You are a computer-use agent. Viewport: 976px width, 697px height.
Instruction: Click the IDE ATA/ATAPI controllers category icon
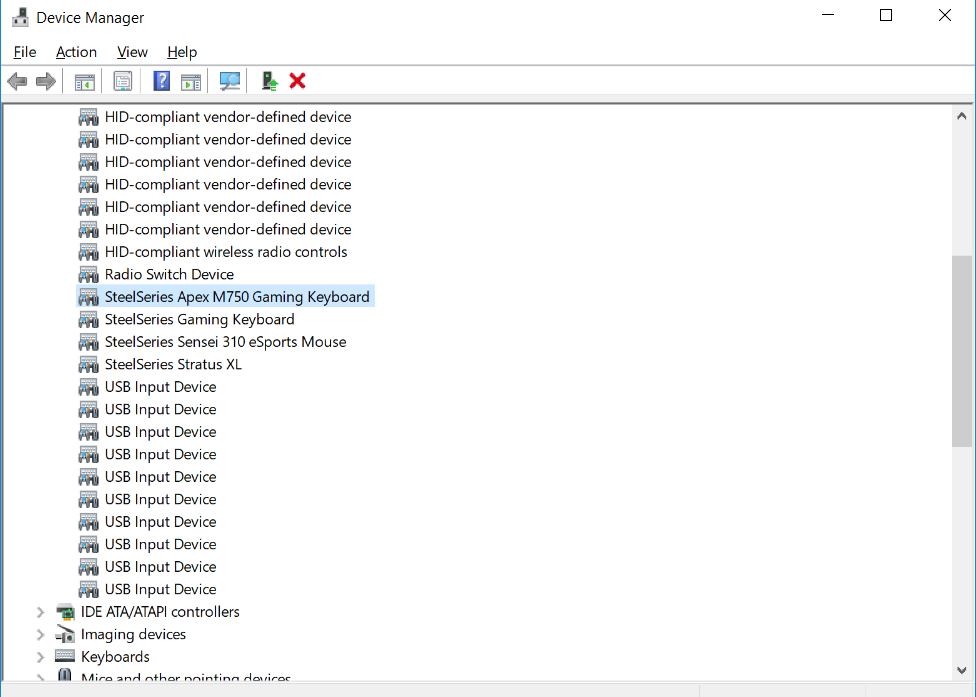pos(65,612)
